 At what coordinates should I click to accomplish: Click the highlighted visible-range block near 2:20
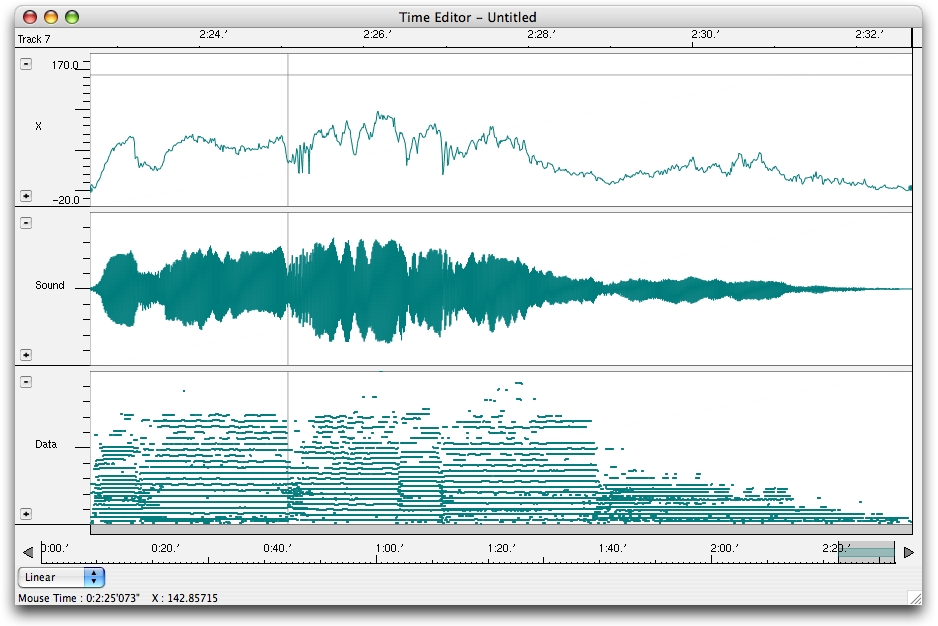tap(865, 552)
